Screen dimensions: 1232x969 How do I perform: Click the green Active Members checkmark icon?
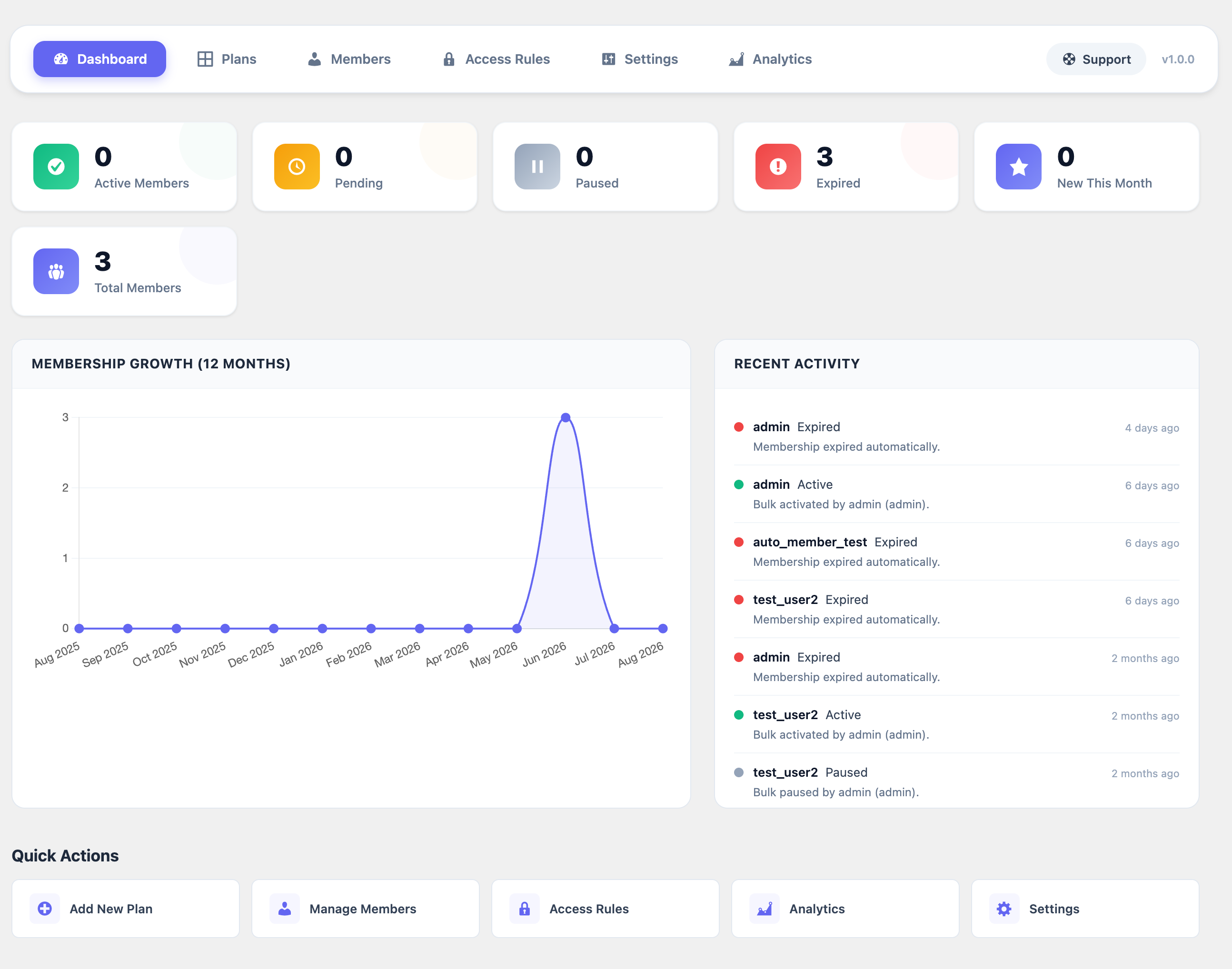point(56,166)
